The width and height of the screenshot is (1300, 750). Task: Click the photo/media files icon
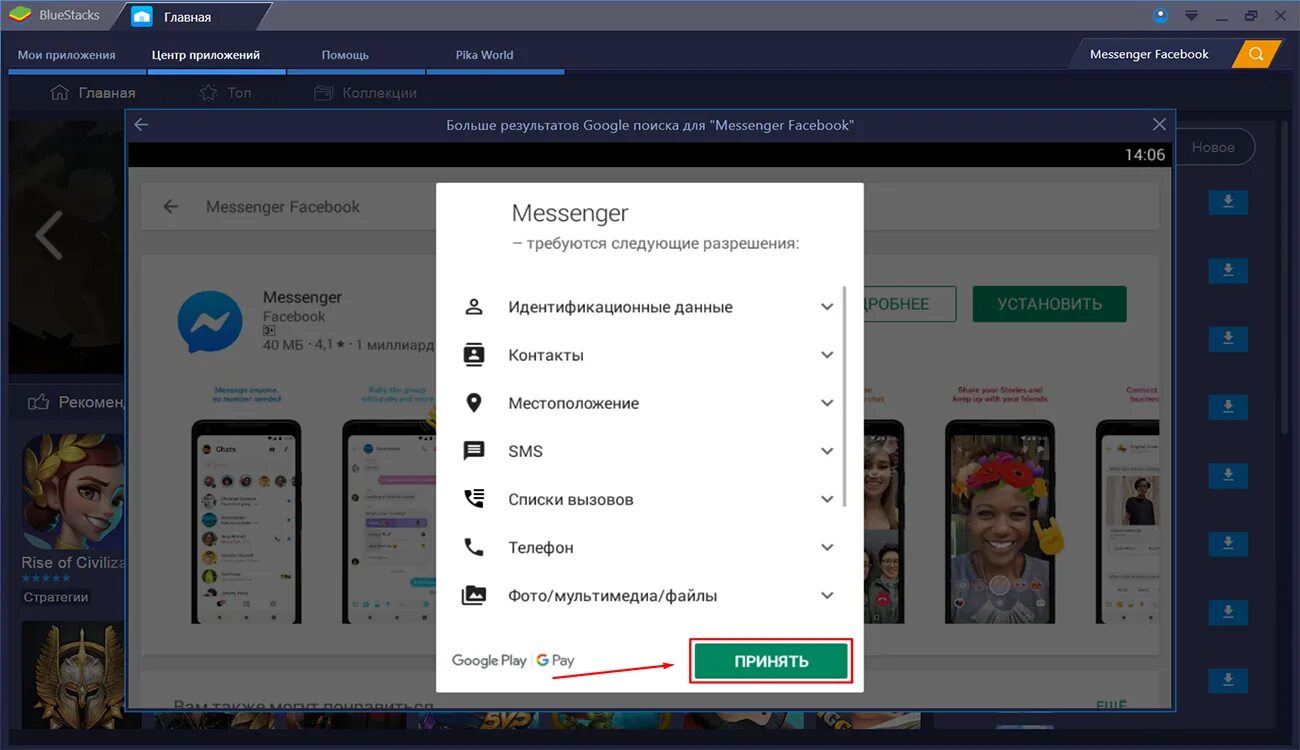click(x=474, y=595)
